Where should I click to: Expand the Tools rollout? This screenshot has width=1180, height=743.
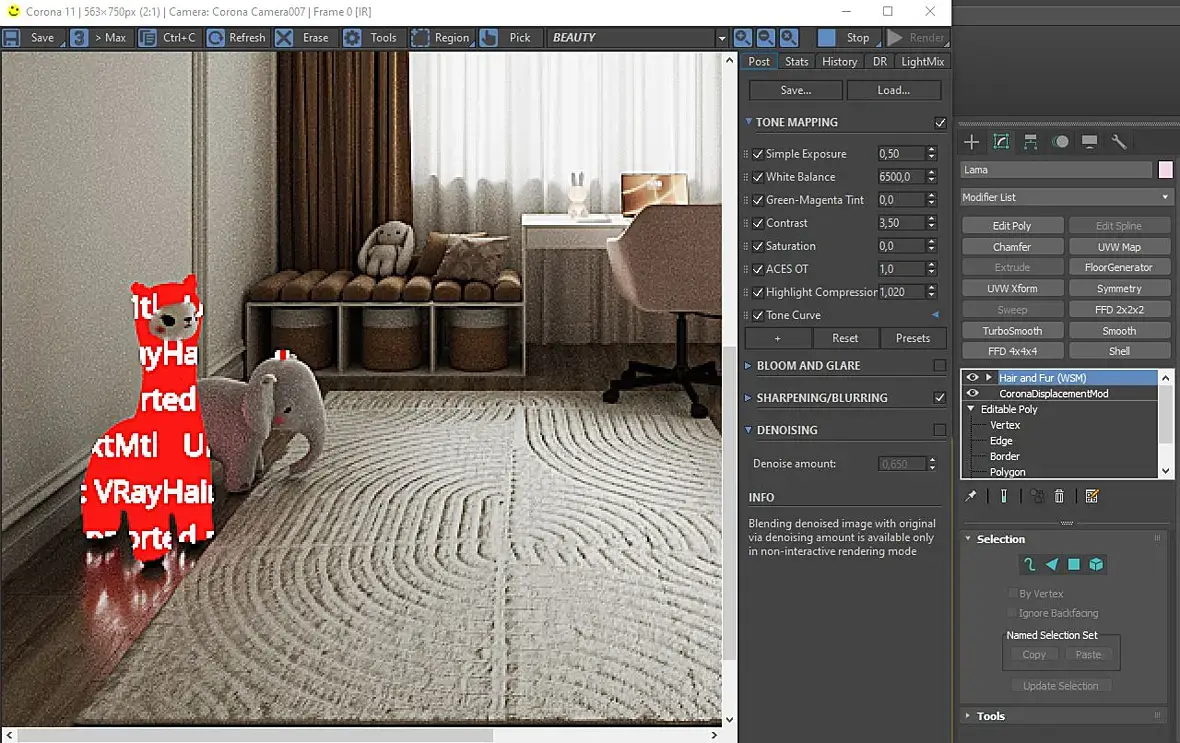tap(990, 716)
